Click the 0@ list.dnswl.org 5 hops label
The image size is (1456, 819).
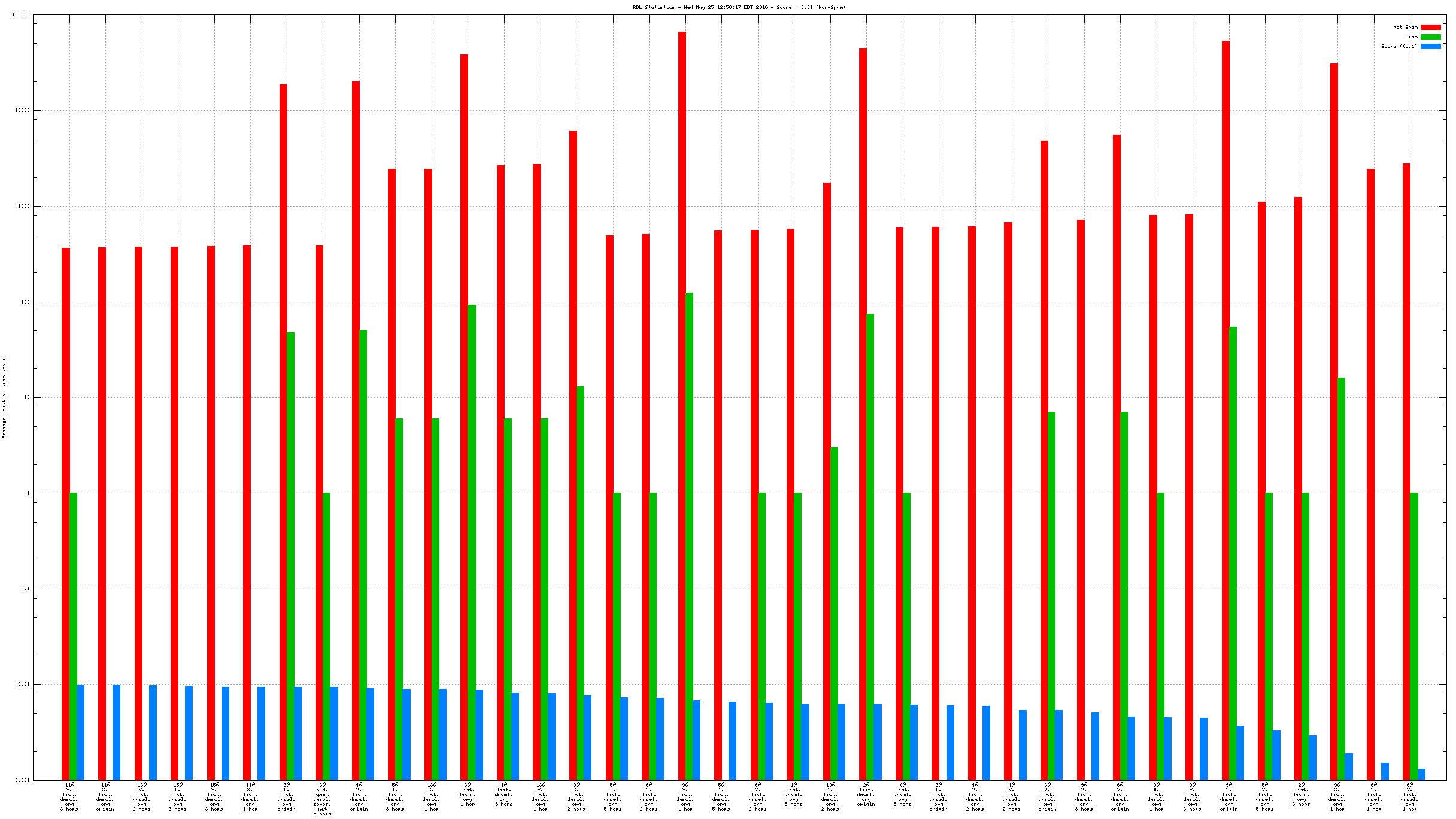[903, 794]
